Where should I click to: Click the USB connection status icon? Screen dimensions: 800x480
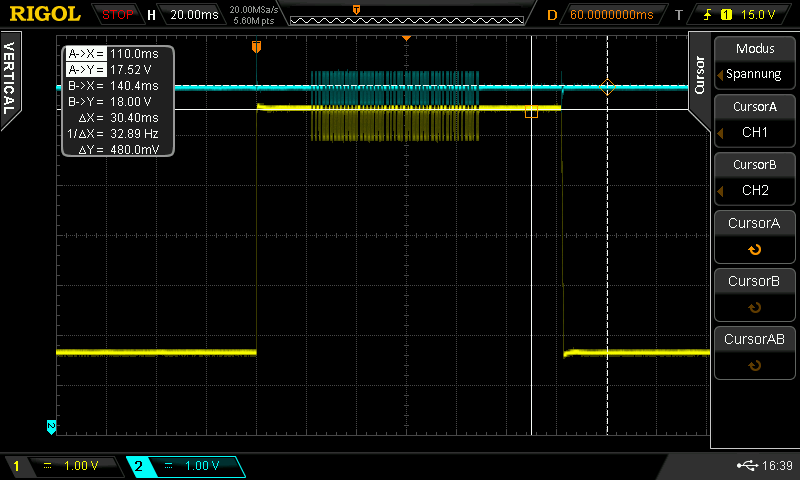click(x=747, y=465)
